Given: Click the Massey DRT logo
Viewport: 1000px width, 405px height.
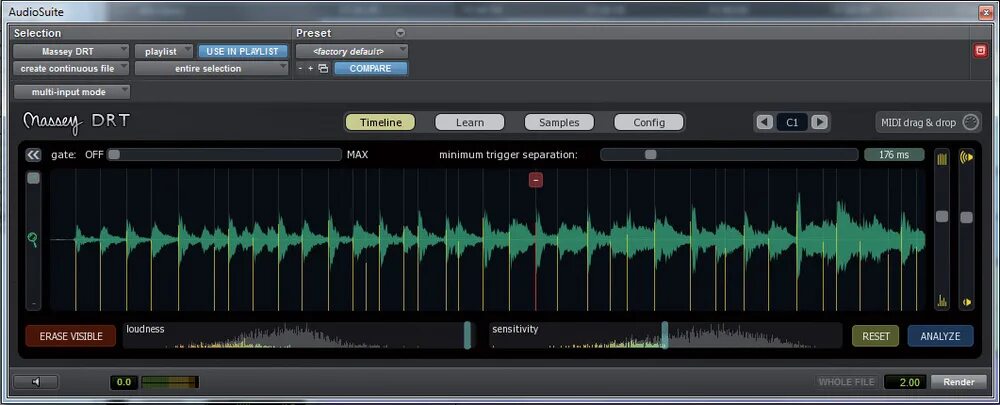Looking at the screenshot, I should [76, 122].
